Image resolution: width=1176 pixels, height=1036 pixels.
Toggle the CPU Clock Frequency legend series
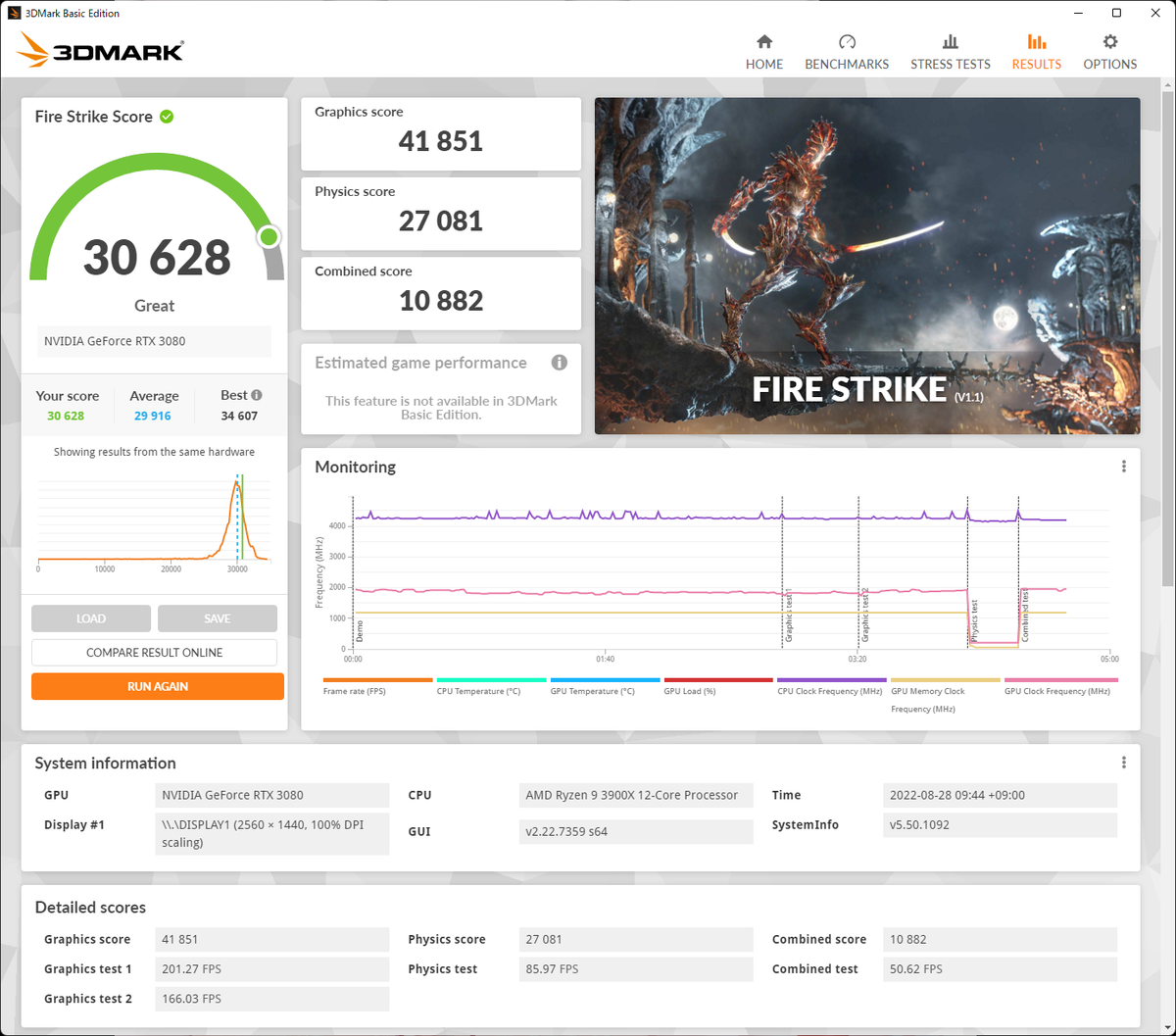pos(832,686)
